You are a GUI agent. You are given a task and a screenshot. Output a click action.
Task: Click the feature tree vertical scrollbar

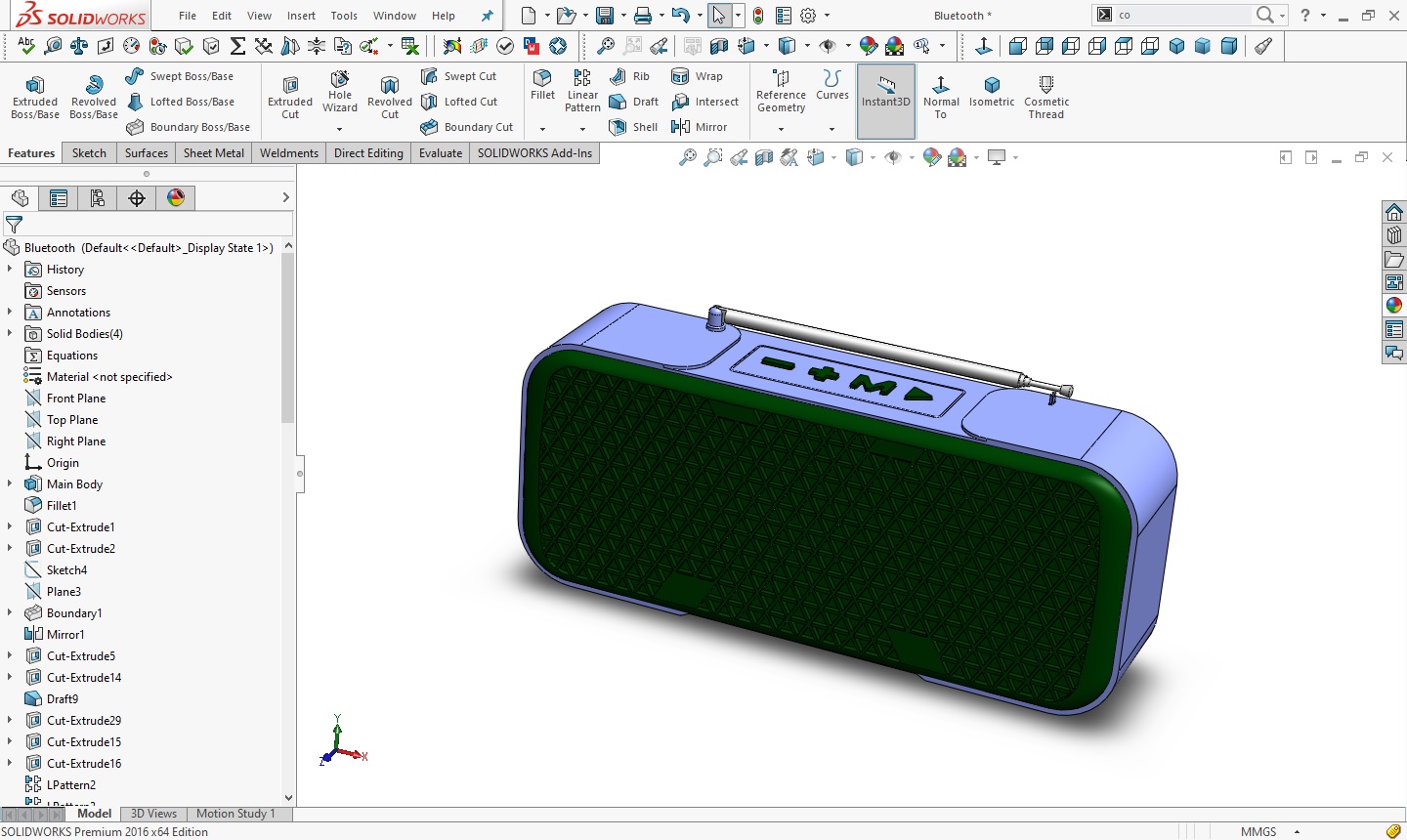click(x=288, y=338)
